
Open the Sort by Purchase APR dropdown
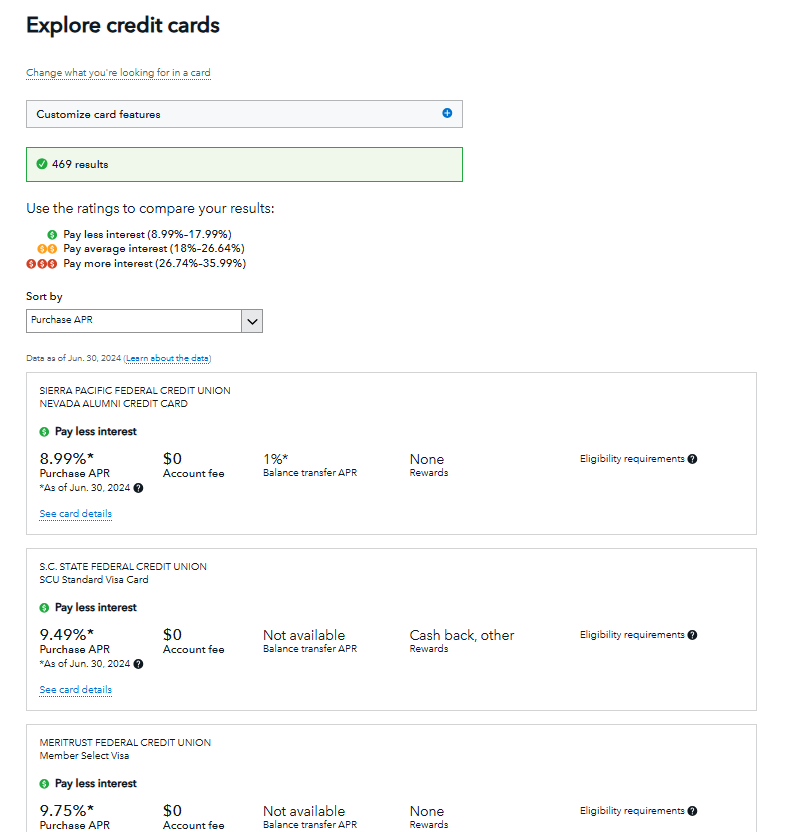[x=134, y=321]
